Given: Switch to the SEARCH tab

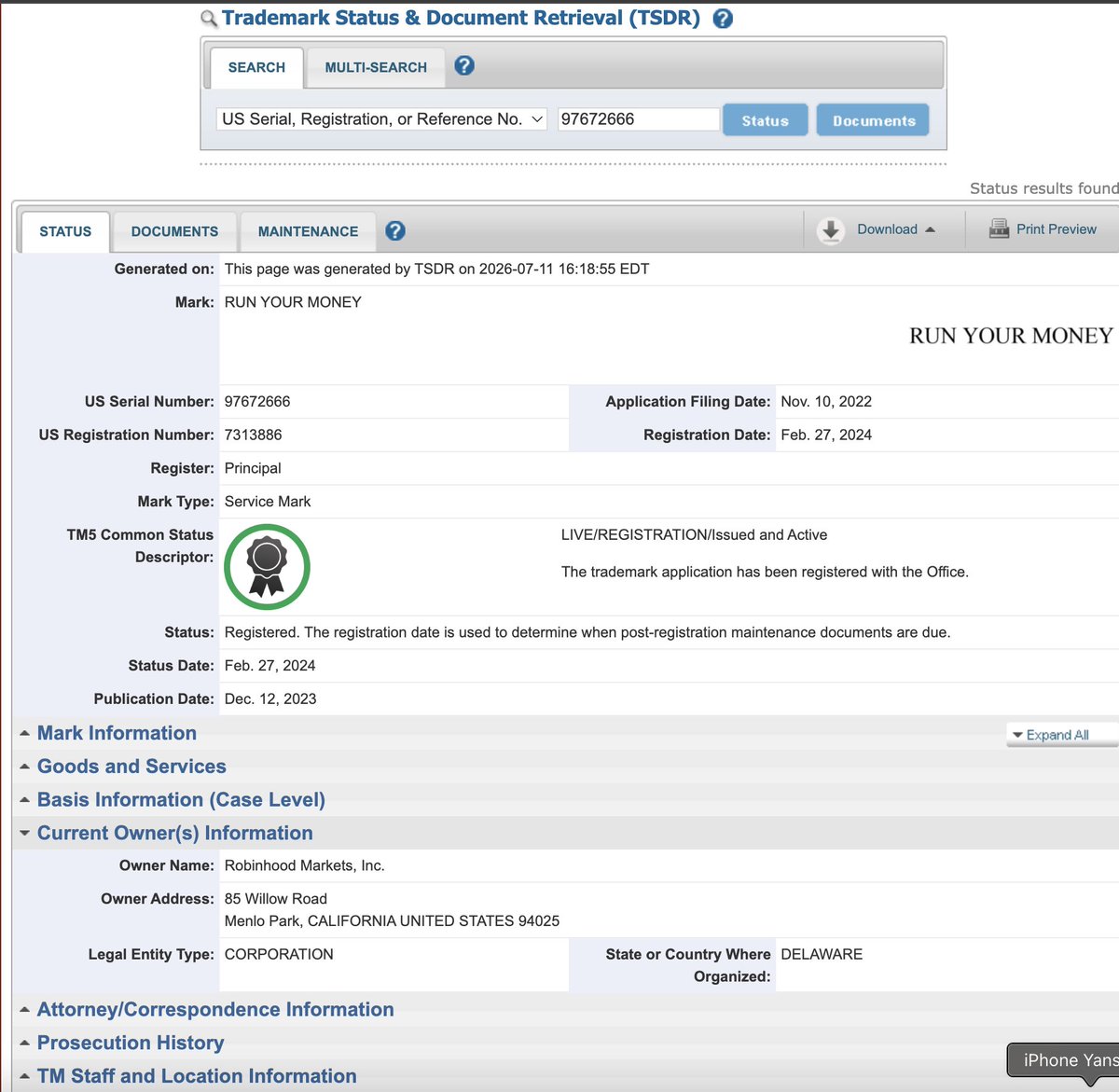Looking at the screenshot, I should click(x=256, y=67).
